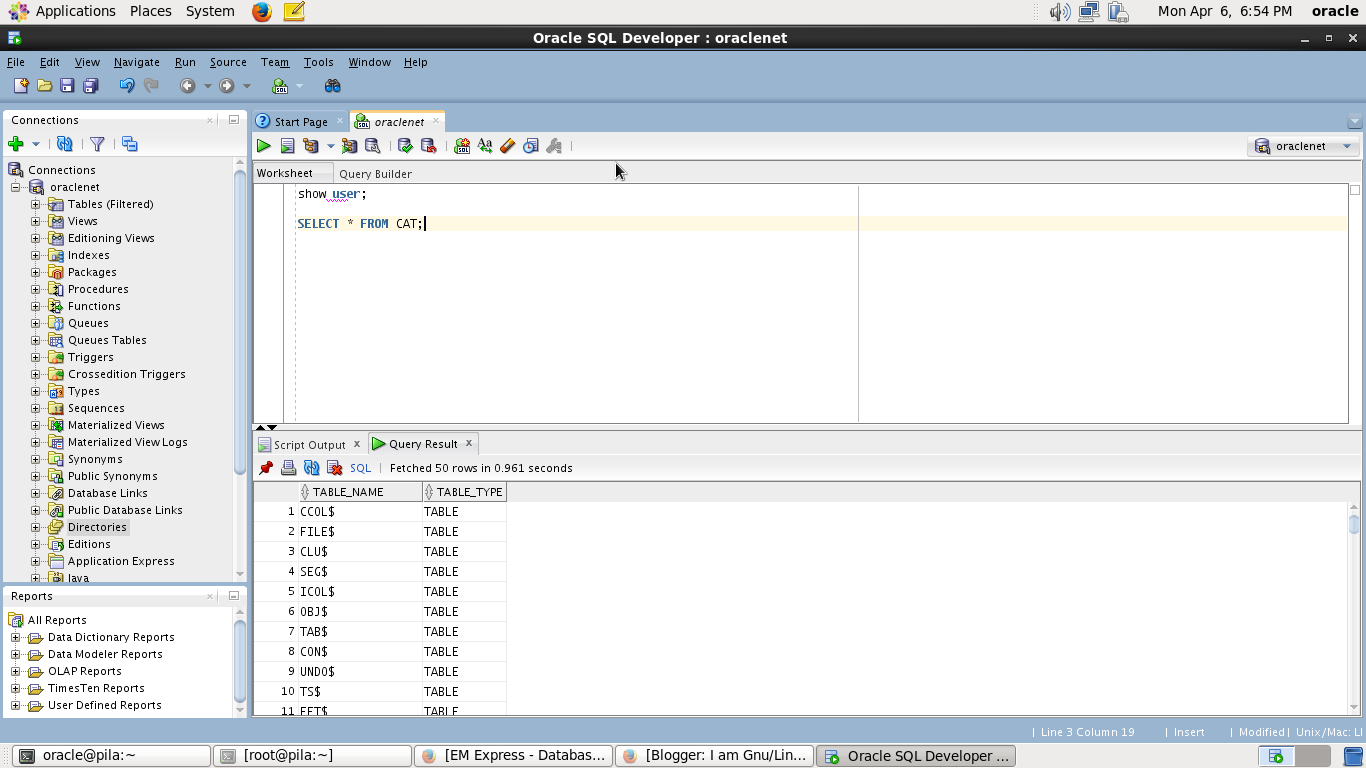
Task: Launch Firefox from the top panel
Action: 262,12
